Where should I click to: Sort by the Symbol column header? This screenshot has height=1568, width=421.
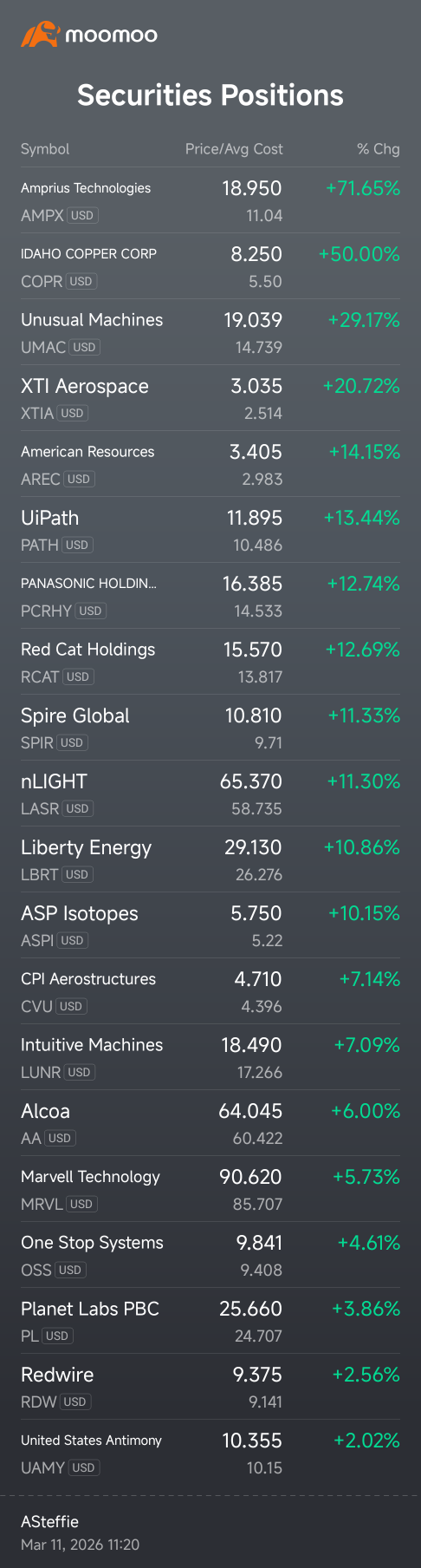(x=45, y=149)
